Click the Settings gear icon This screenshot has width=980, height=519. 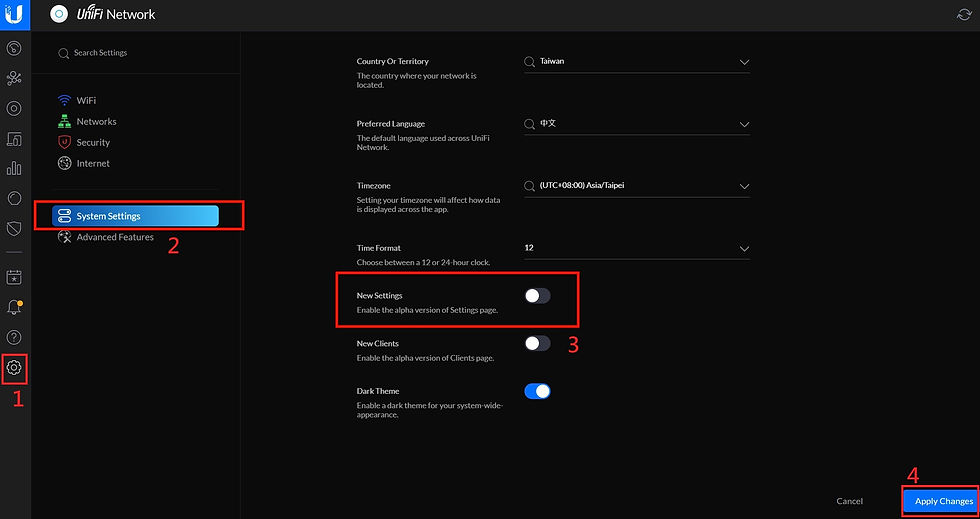click(14, 367)
